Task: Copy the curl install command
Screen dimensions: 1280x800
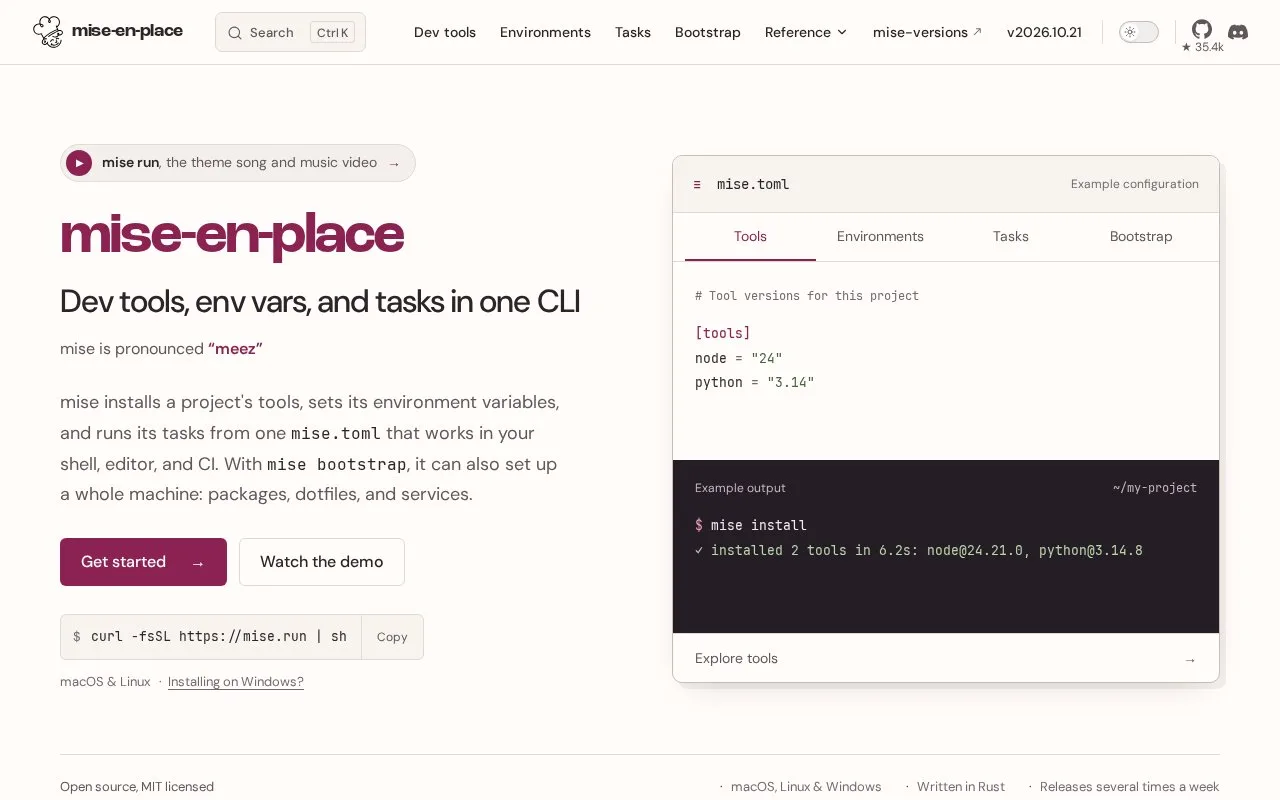Action: (392, 637)
